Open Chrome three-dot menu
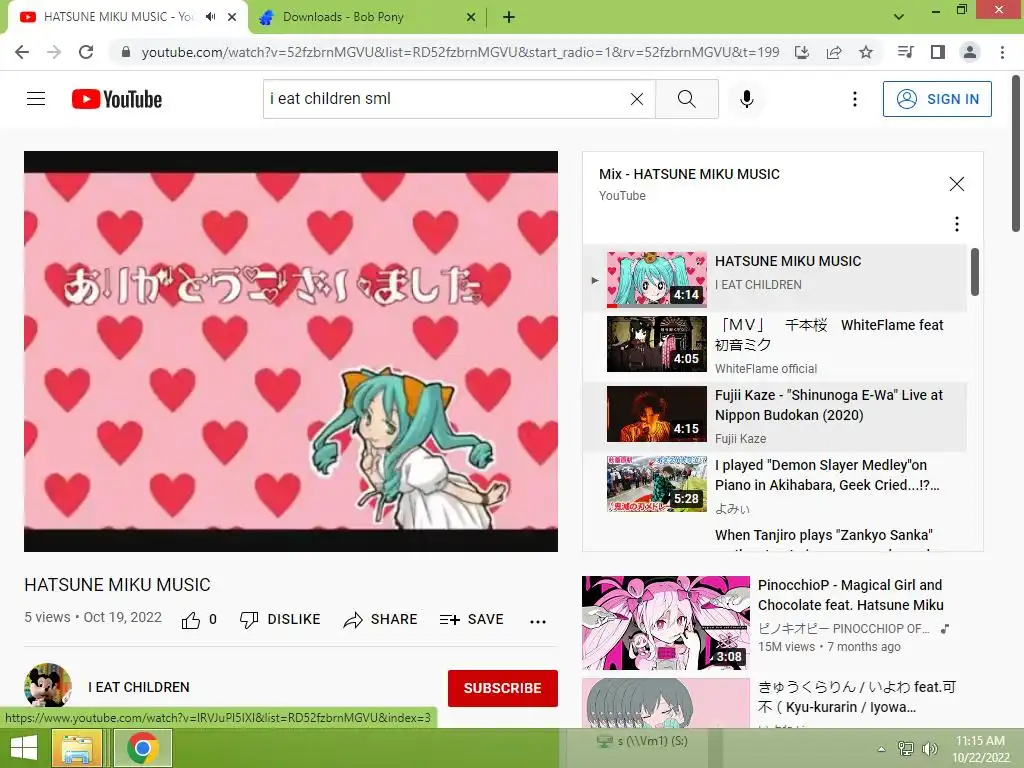Screen dimensions: 1024x768 coord(1002,52)
